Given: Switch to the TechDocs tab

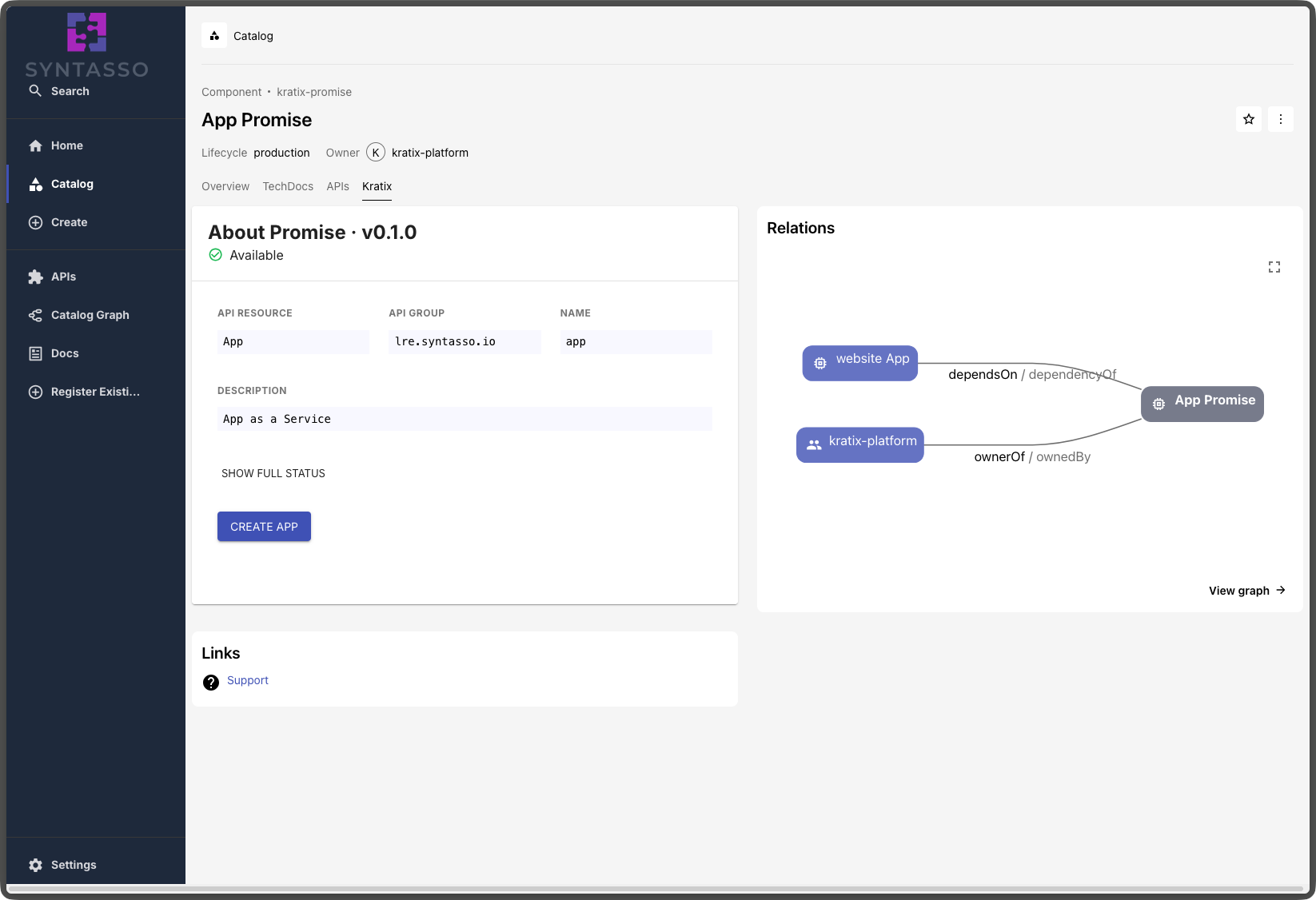Looking at the screenshot, I should tap(288, 186).
